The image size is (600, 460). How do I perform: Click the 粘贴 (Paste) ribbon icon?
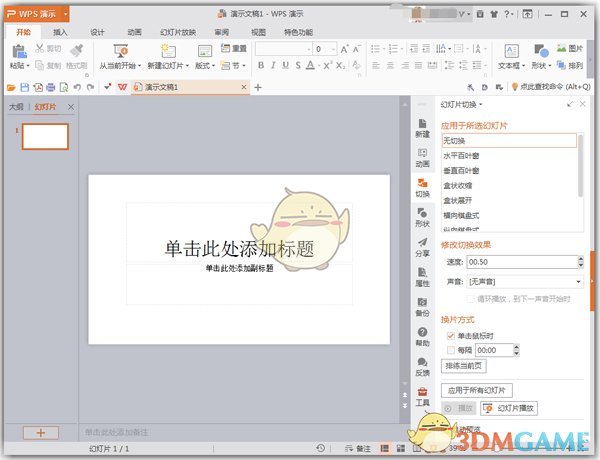pos(18,52)
